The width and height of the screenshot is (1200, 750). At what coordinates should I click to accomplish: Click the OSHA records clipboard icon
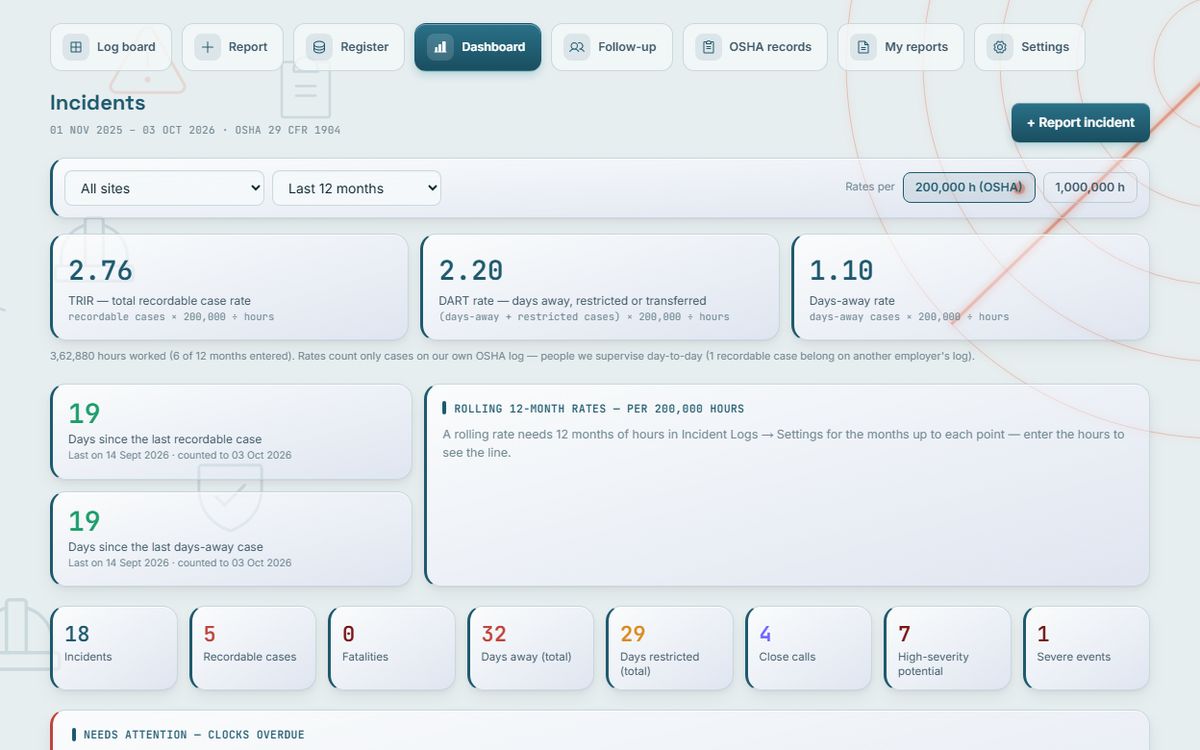[708, 47]
